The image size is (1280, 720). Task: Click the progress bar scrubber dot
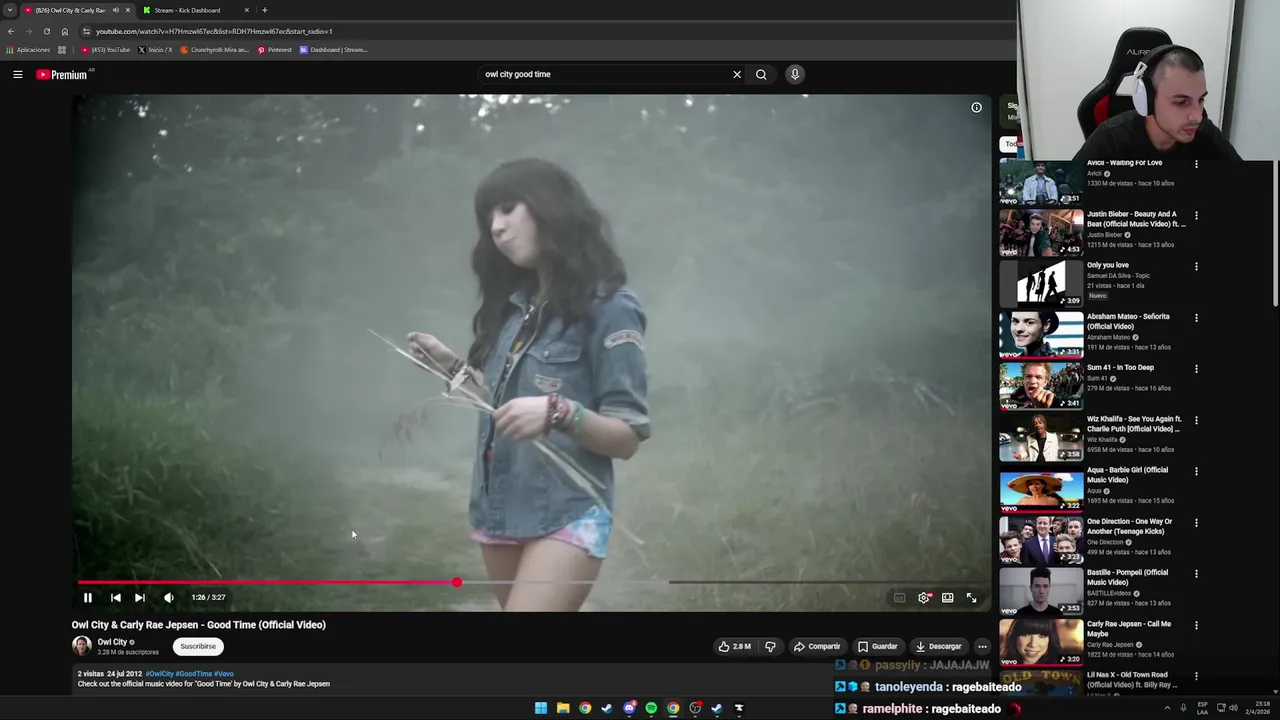[457, 582]
